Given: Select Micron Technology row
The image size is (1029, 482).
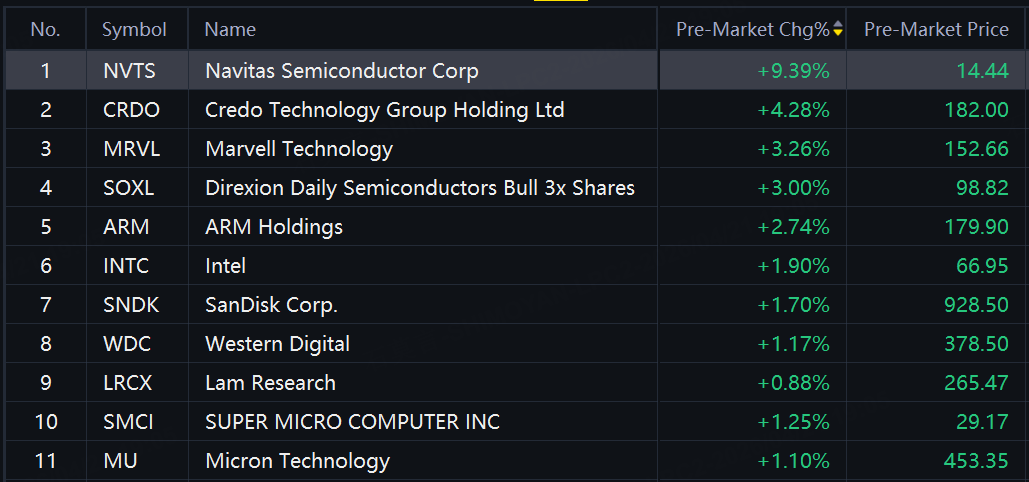Looking at the screenshot, I should [514, 461].
